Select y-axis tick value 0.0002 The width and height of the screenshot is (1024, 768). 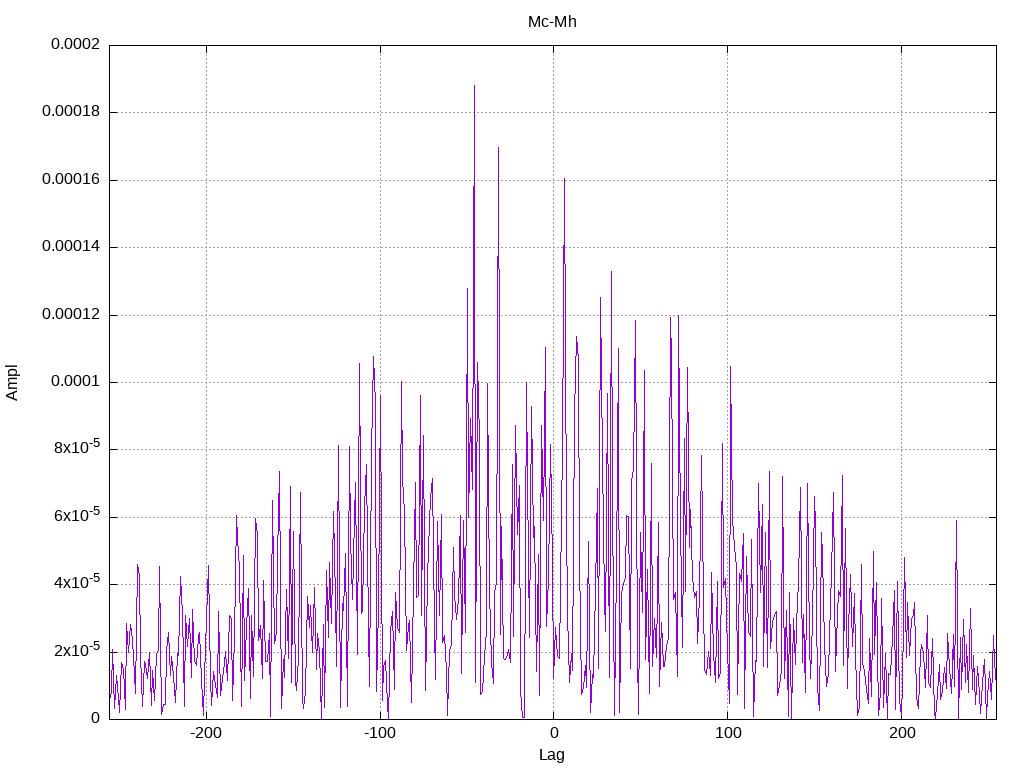point(76,44)
